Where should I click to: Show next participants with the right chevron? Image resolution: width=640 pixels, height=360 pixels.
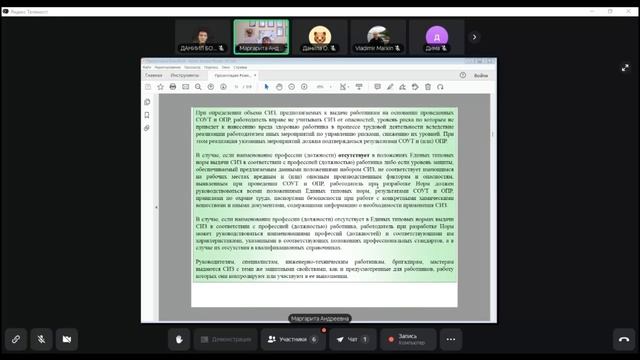(x=474, y=37)
